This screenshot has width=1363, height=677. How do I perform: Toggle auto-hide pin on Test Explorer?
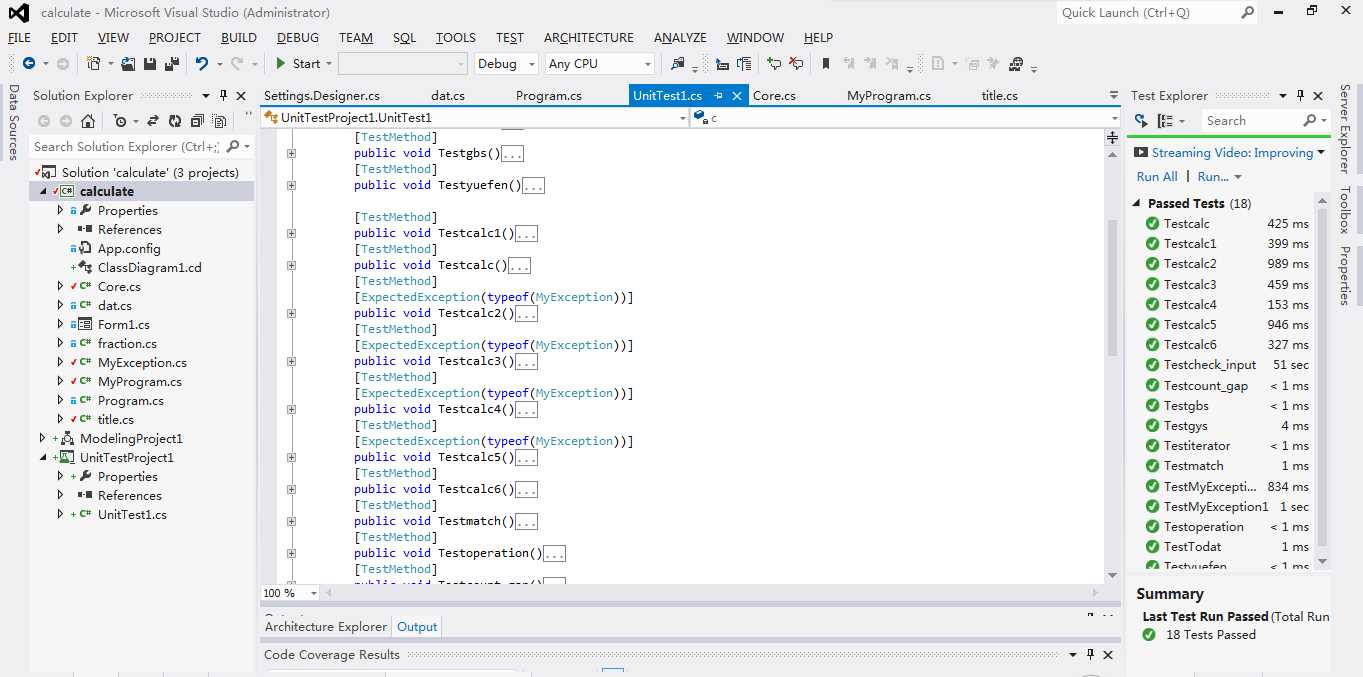1300,96
